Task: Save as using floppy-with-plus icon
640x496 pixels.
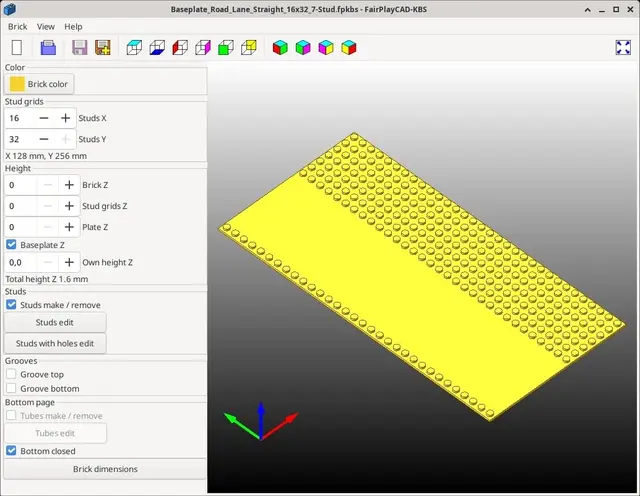Action: (103, 47)
